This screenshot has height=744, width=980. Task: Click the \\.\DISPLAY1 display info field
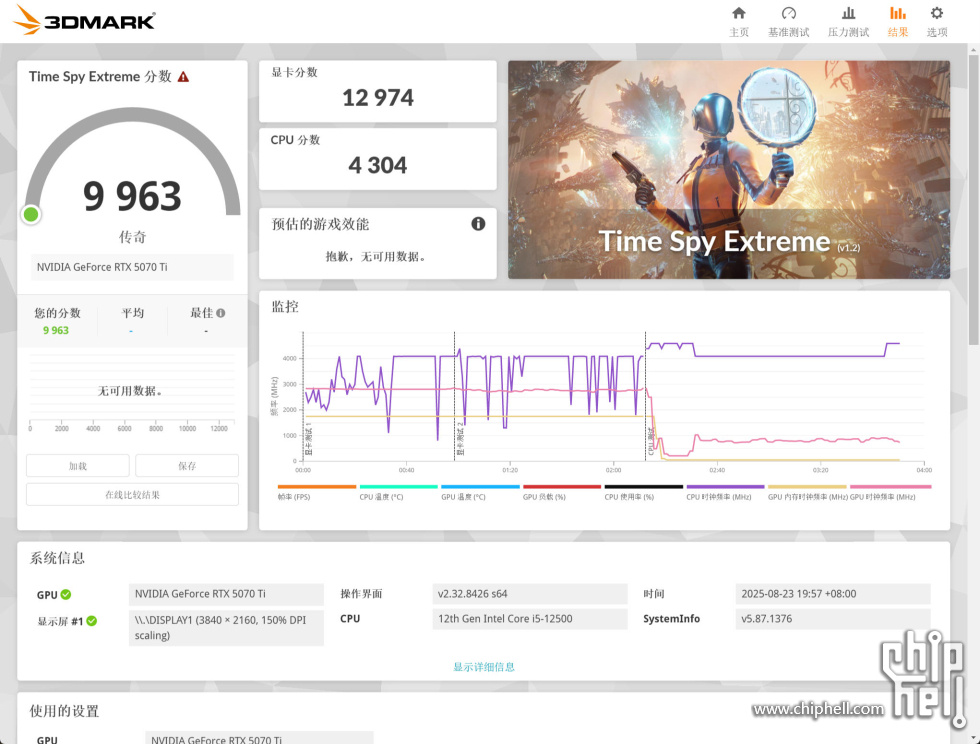pos(226,628)
